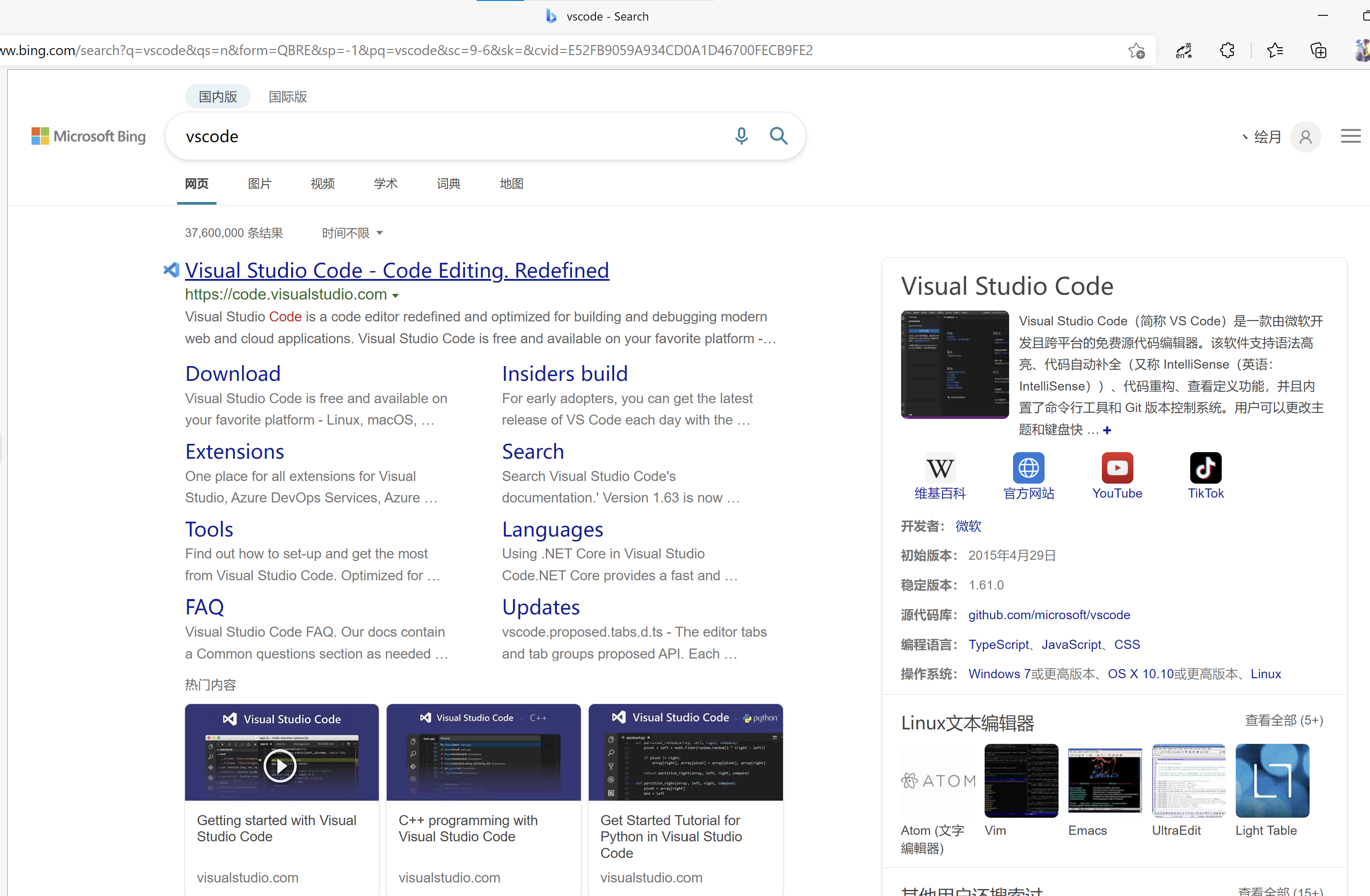
Task: Open the Download sublink
Action: [233, 374]
